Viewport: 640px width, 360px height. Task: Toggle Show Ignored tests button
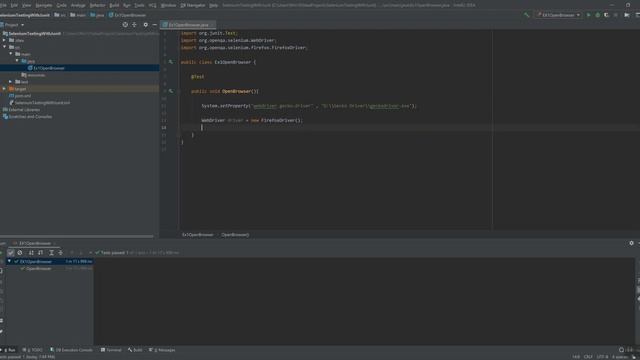pyautogui.click(x=20, y=253)
